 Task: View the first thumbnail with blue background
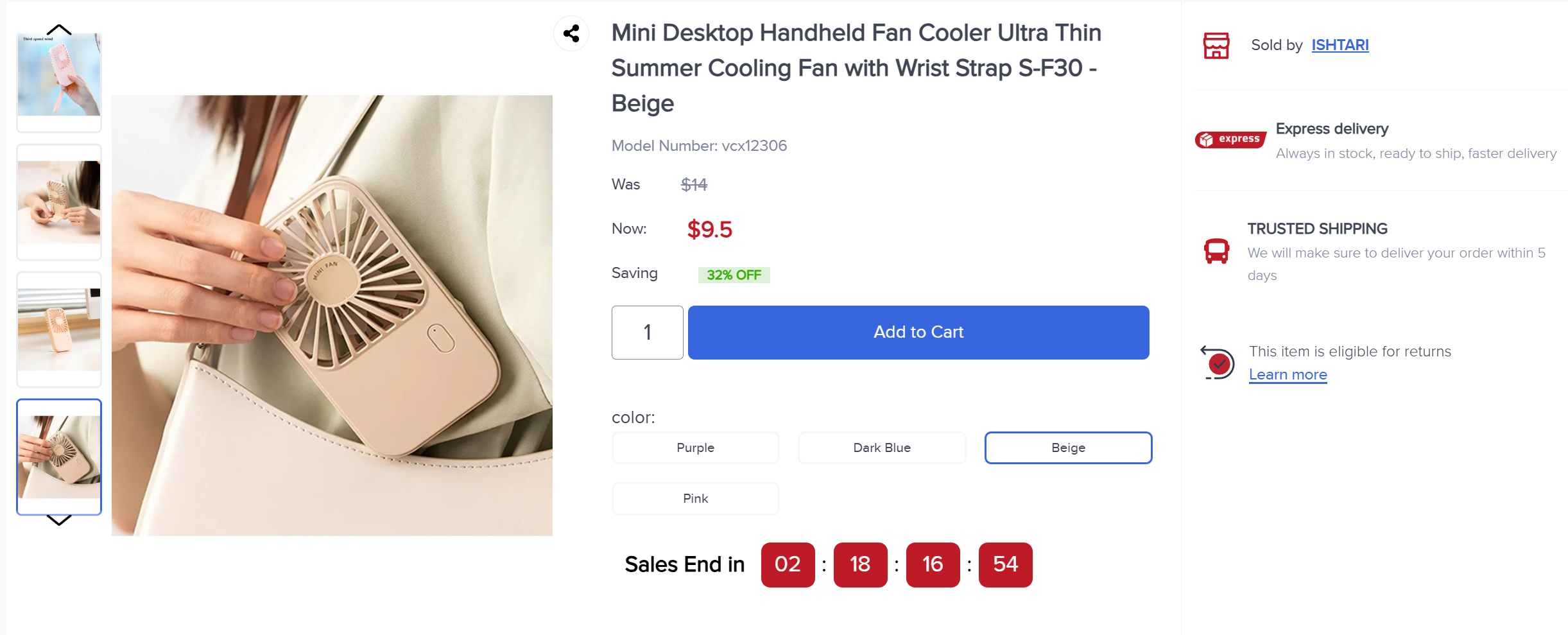(59, 77)
